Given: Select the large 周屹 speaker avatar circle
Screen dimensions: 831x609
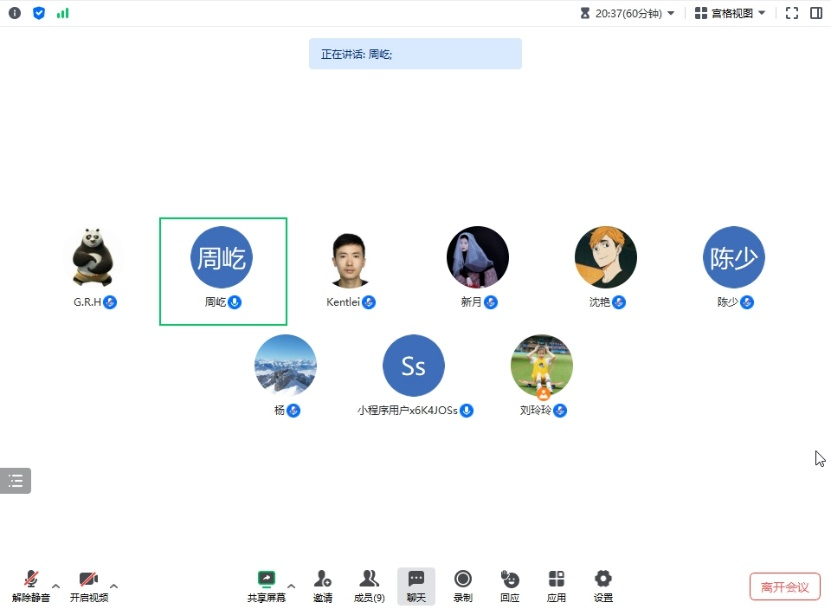Looking at the screenshot, I should [222, 257].
